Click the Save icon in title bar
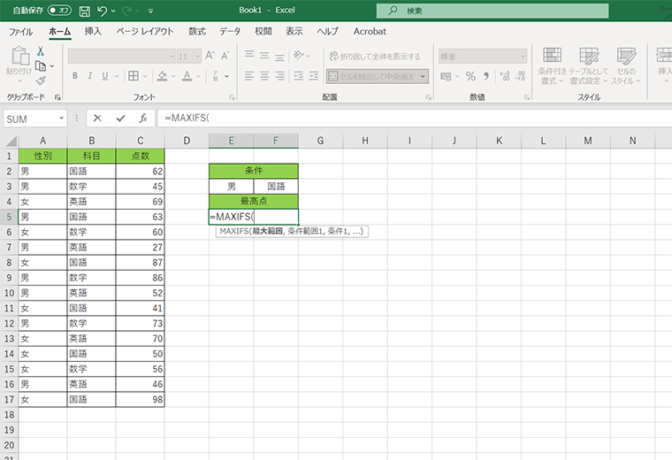The image size is (672, 460). click(x=84, y=11)
